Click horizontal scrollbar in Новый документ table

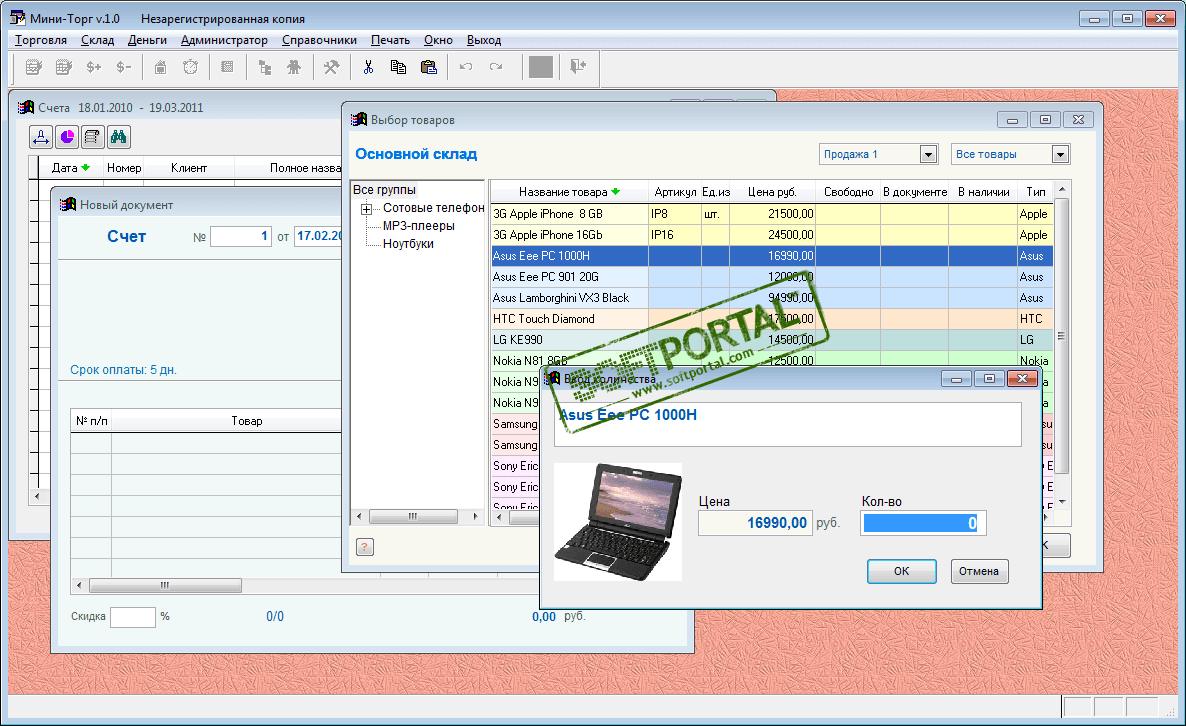pyautogui.click(x=165, y=585)
